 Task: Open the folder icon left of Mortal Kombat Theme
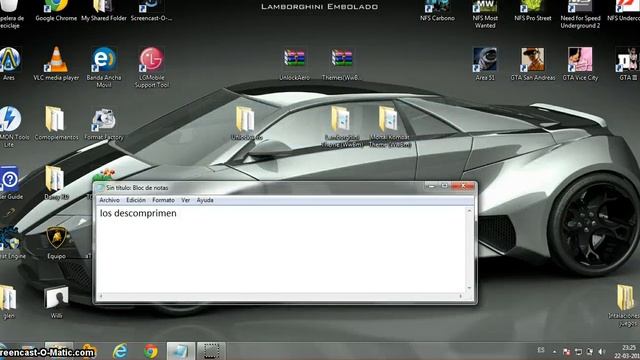pyautogui.click(x=342, y=127)
